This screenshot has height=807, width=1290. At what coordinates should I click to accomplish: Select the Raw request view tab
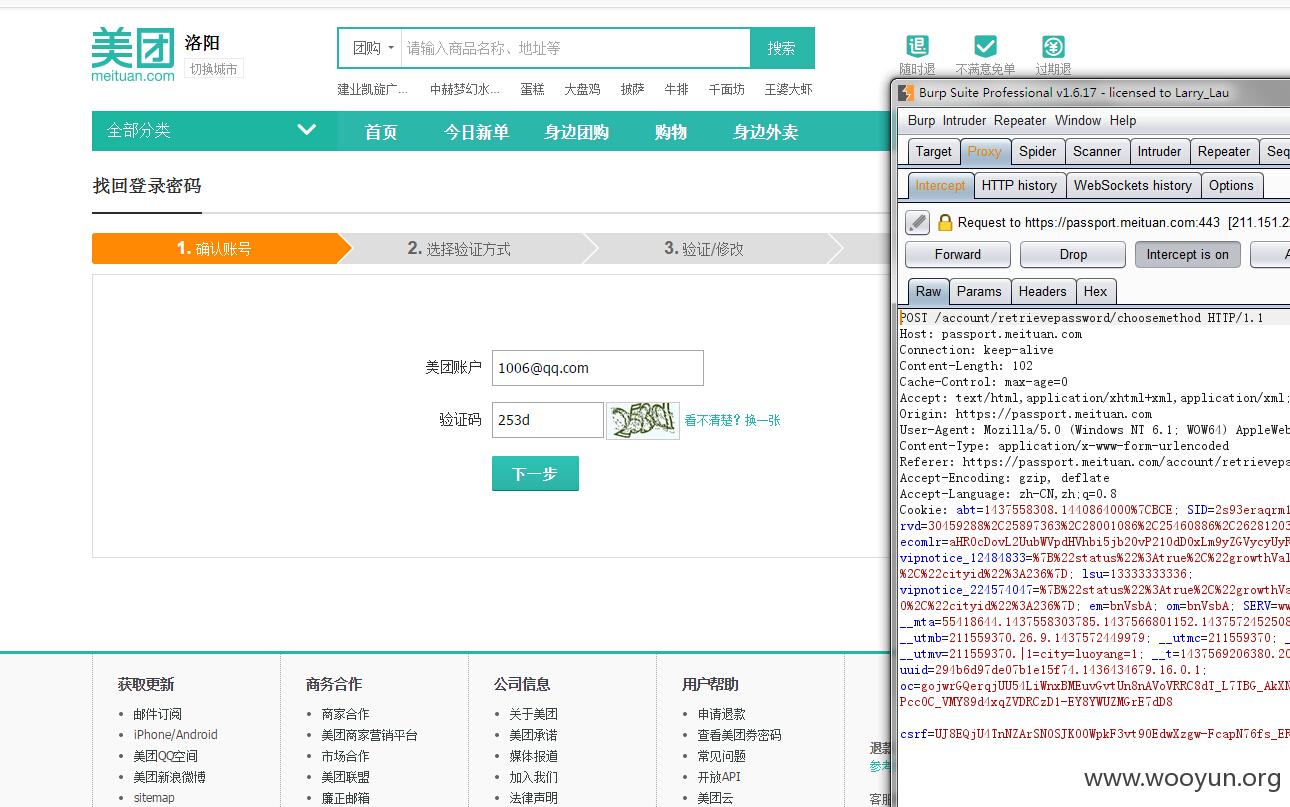pyautogui.click(x=928, y=291)
